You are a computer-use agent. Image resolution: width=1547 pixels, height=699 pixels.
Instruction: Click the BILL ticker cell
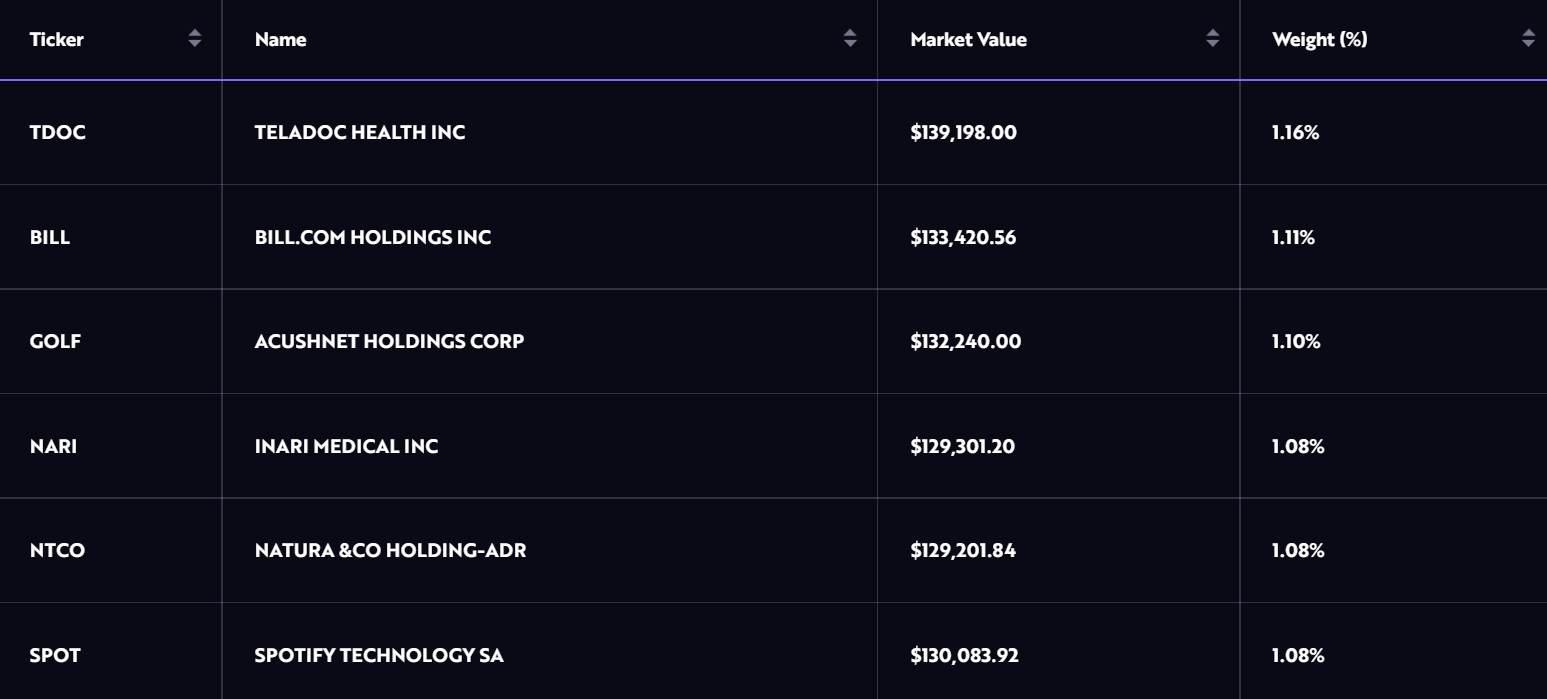[50, 238]
